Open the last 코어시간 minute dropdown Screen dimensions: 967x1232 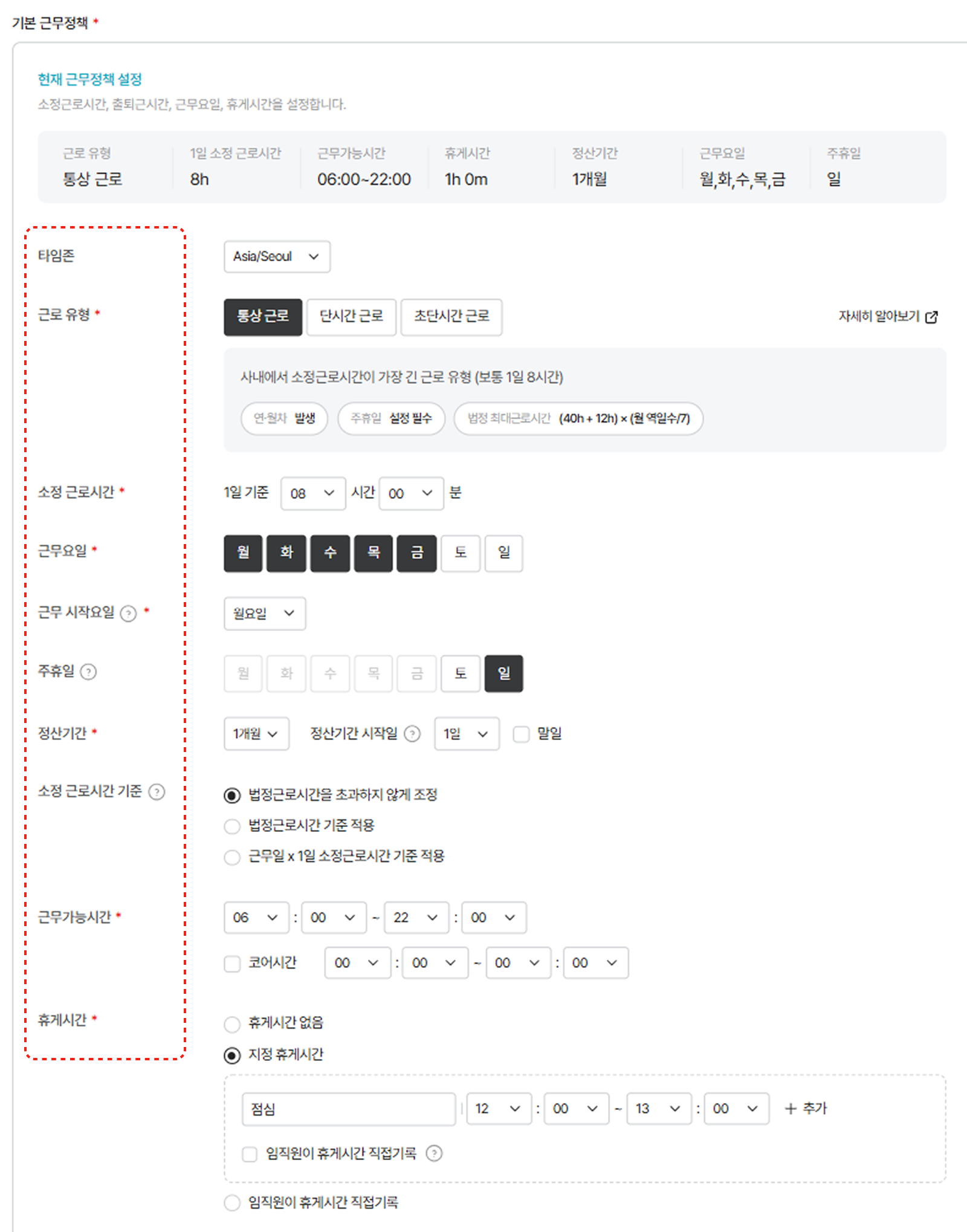point(596,963)
